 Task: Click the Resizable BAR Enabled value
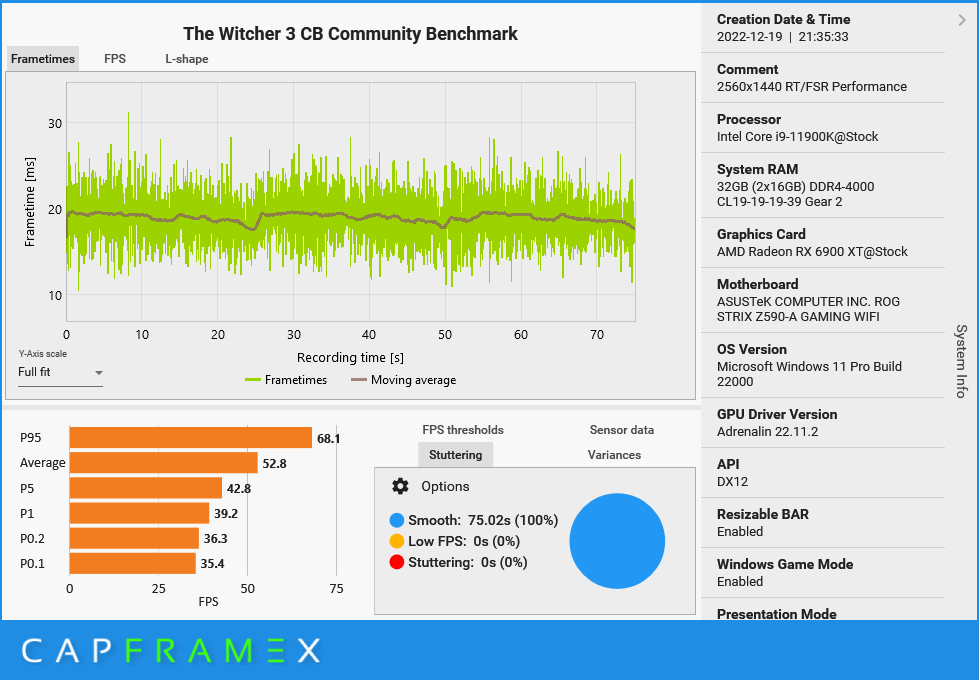740,531
